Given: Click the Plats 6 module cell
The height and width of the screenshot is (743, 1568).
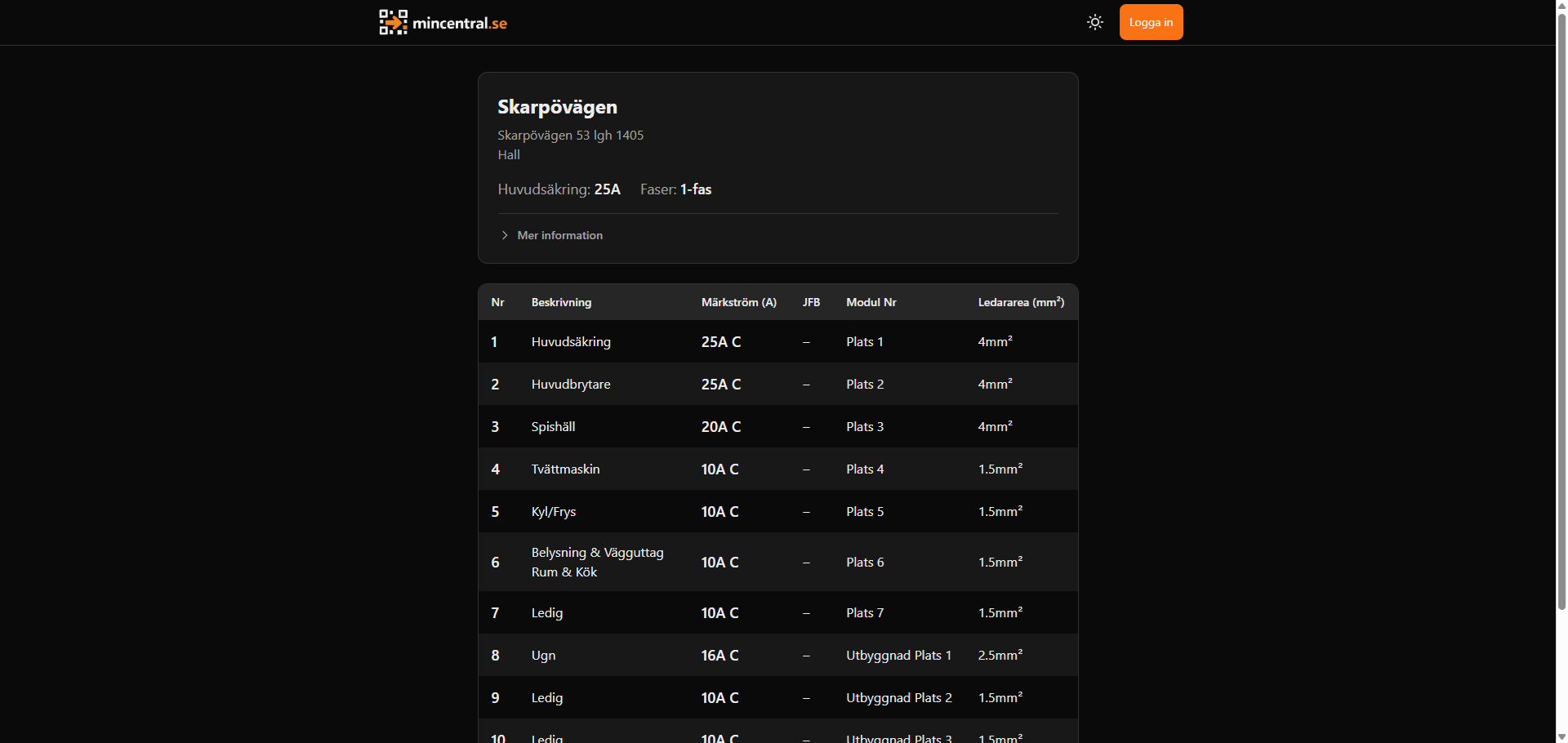Looking at the screenshot, I should 865,563.
